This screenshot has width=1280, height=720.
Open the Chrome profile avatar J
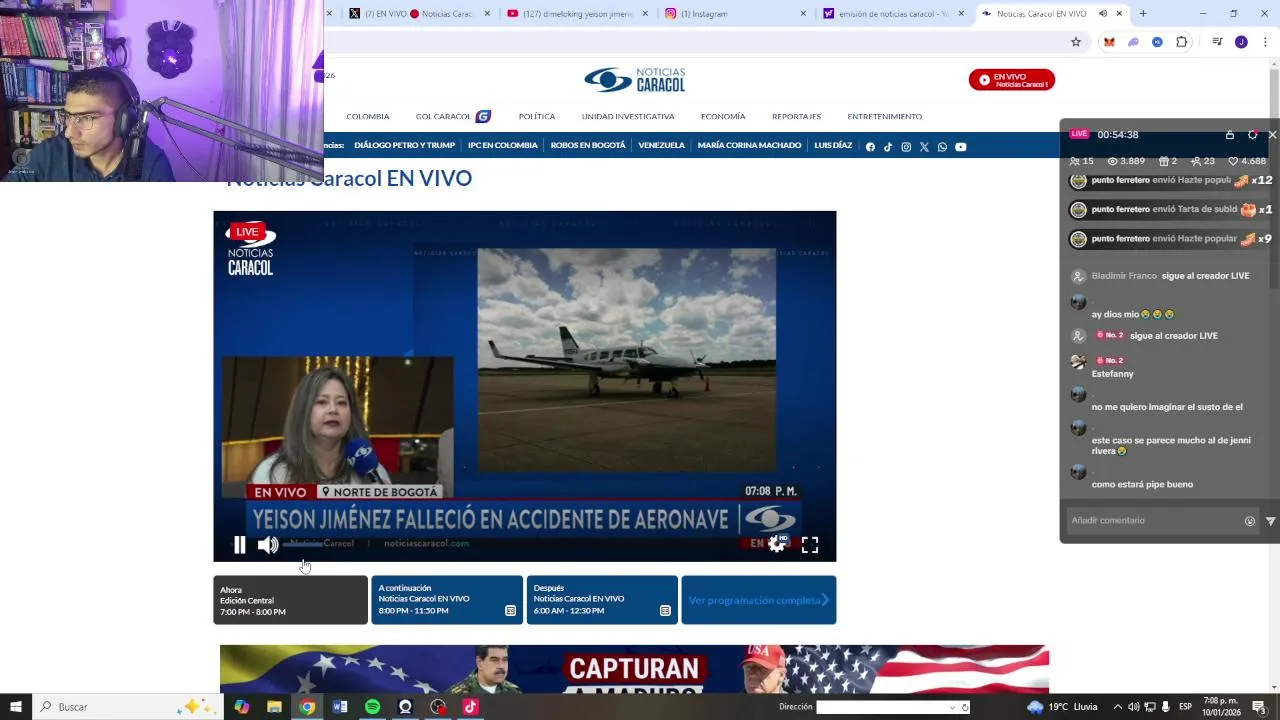[x=1241, y=42]
